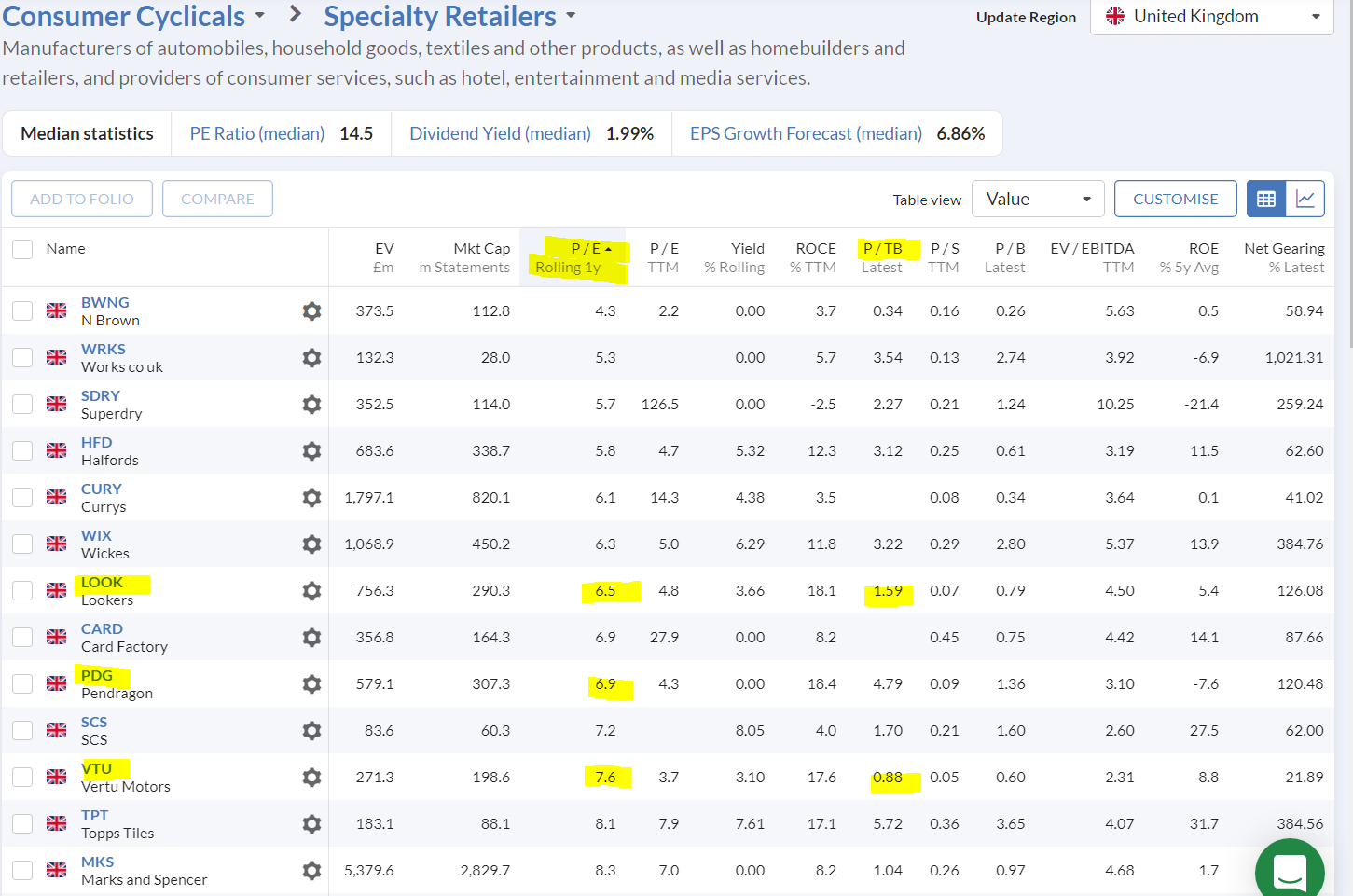
Task: Tick the checkbox for Works co uk
Action: pos(22,358)
